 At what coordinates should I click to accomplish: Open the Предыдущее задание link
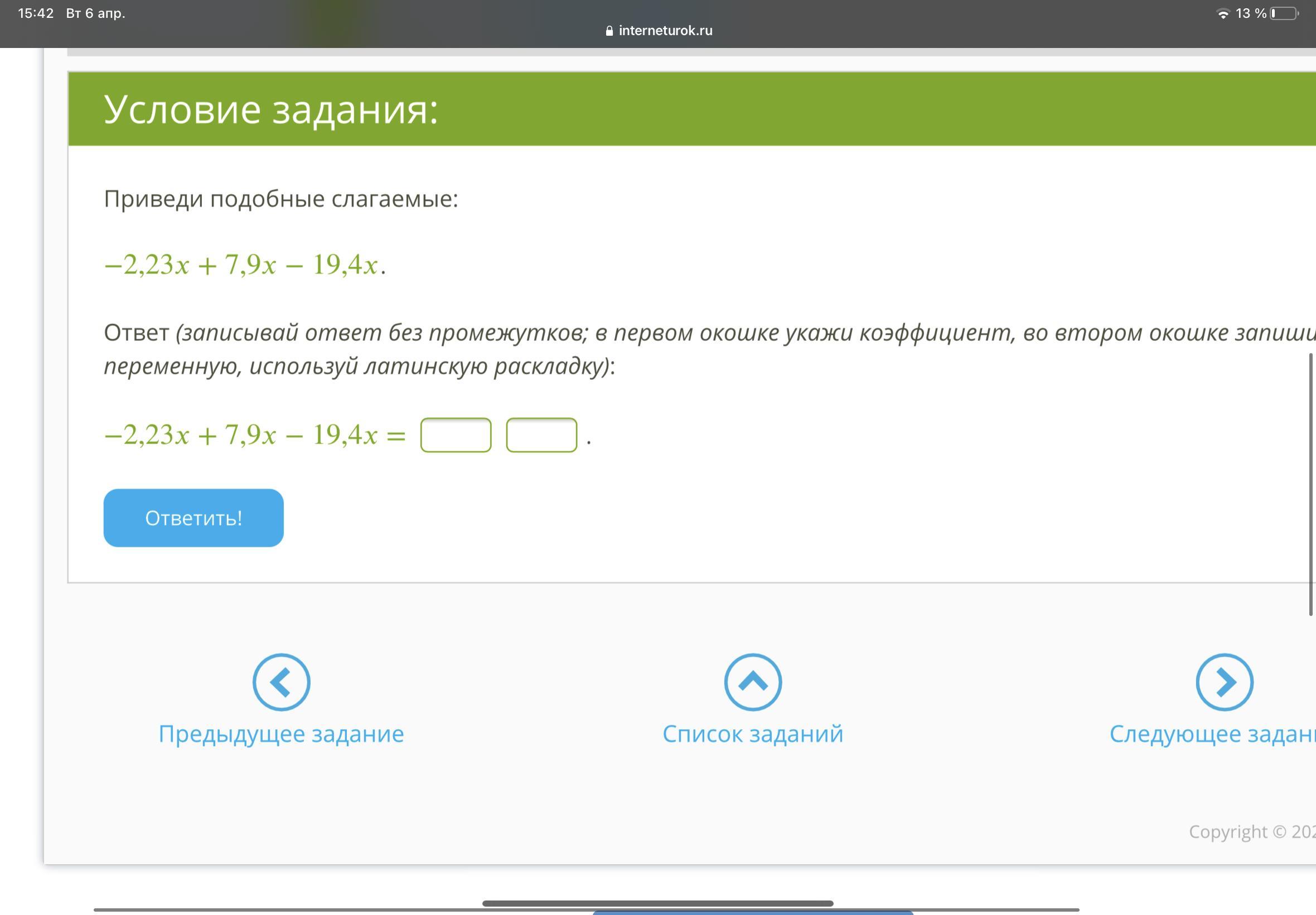(281, 734)
